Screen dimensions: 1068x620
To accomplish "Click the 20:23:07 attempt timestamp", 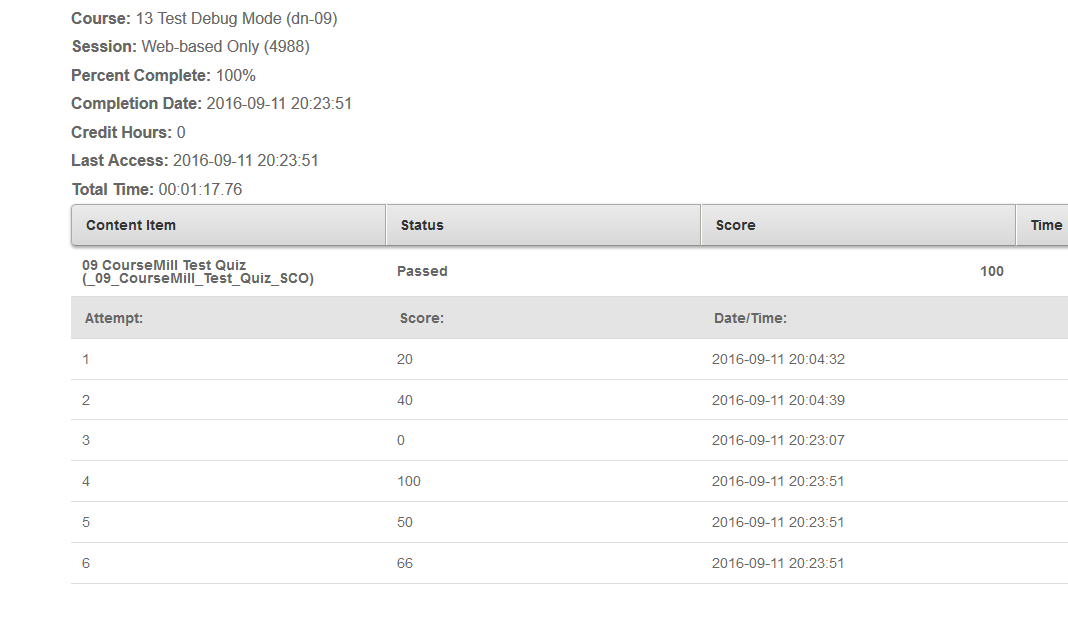I will coord(778,440).
